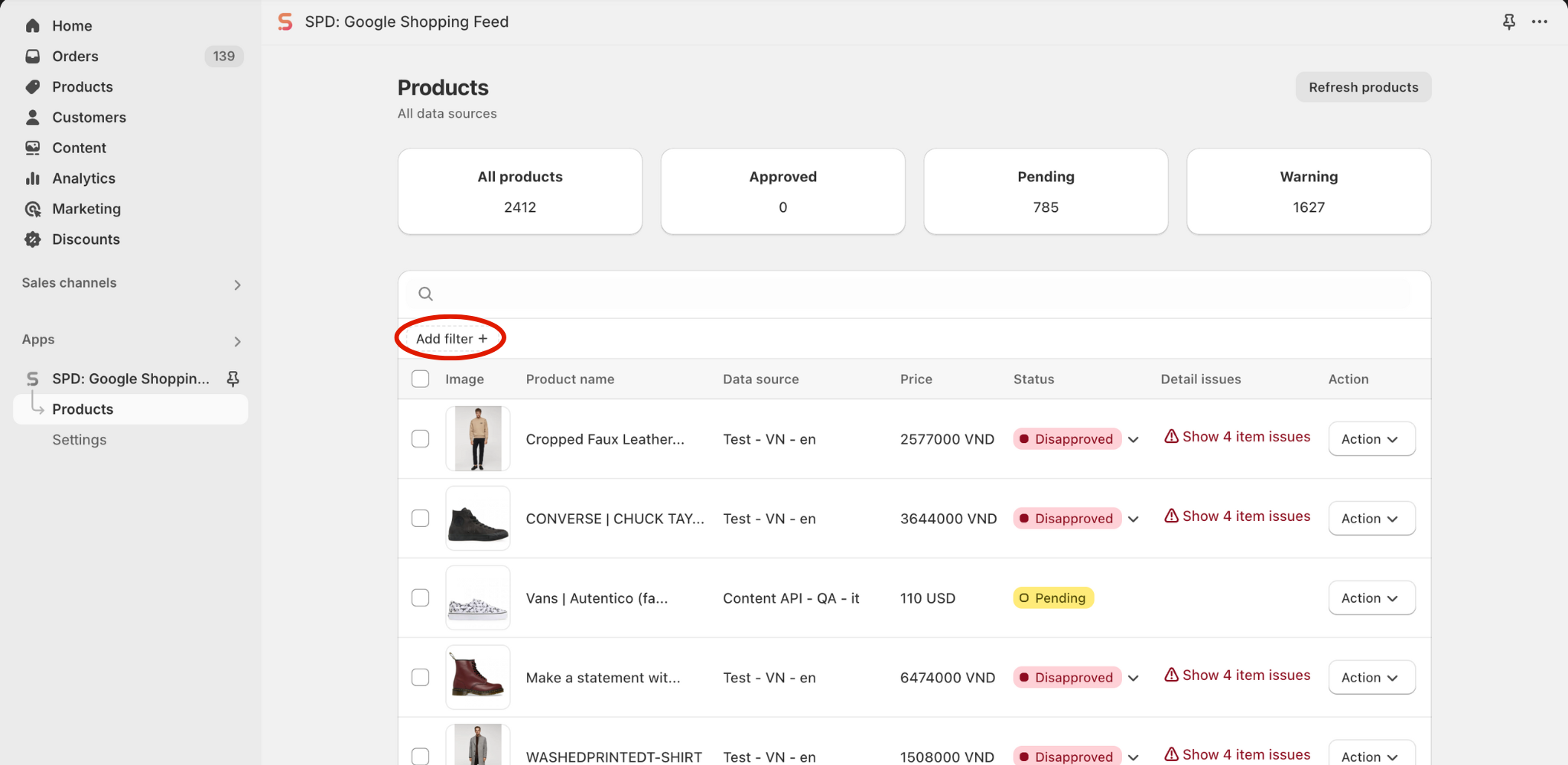Click the Home icon in sidebar
The height and width of the screenshot is (765, 1568).
[x=32, y=26]
